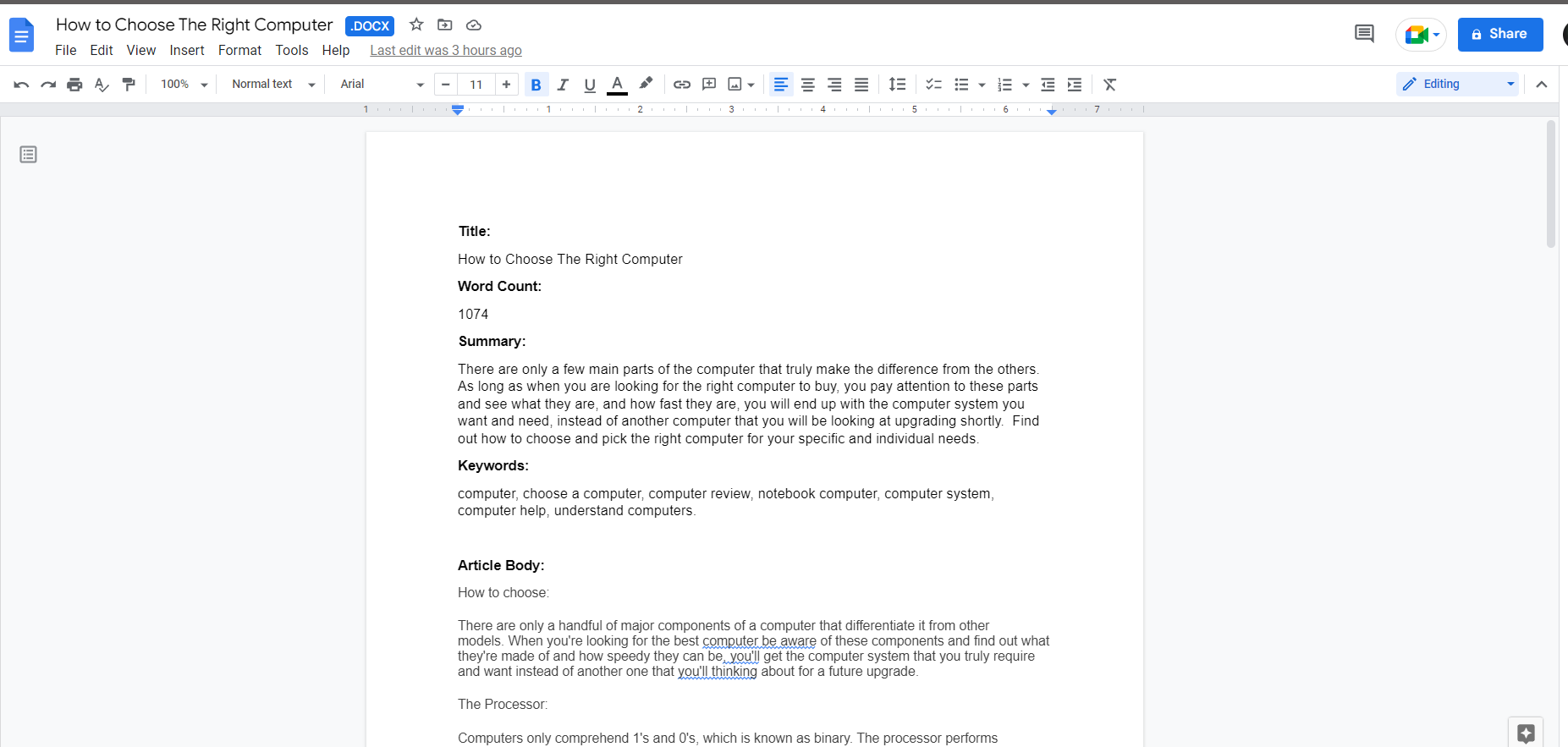Viewport: 1568px width, 747px height.
Task: Insert an image from the toolbar
Action: point(734,85)
